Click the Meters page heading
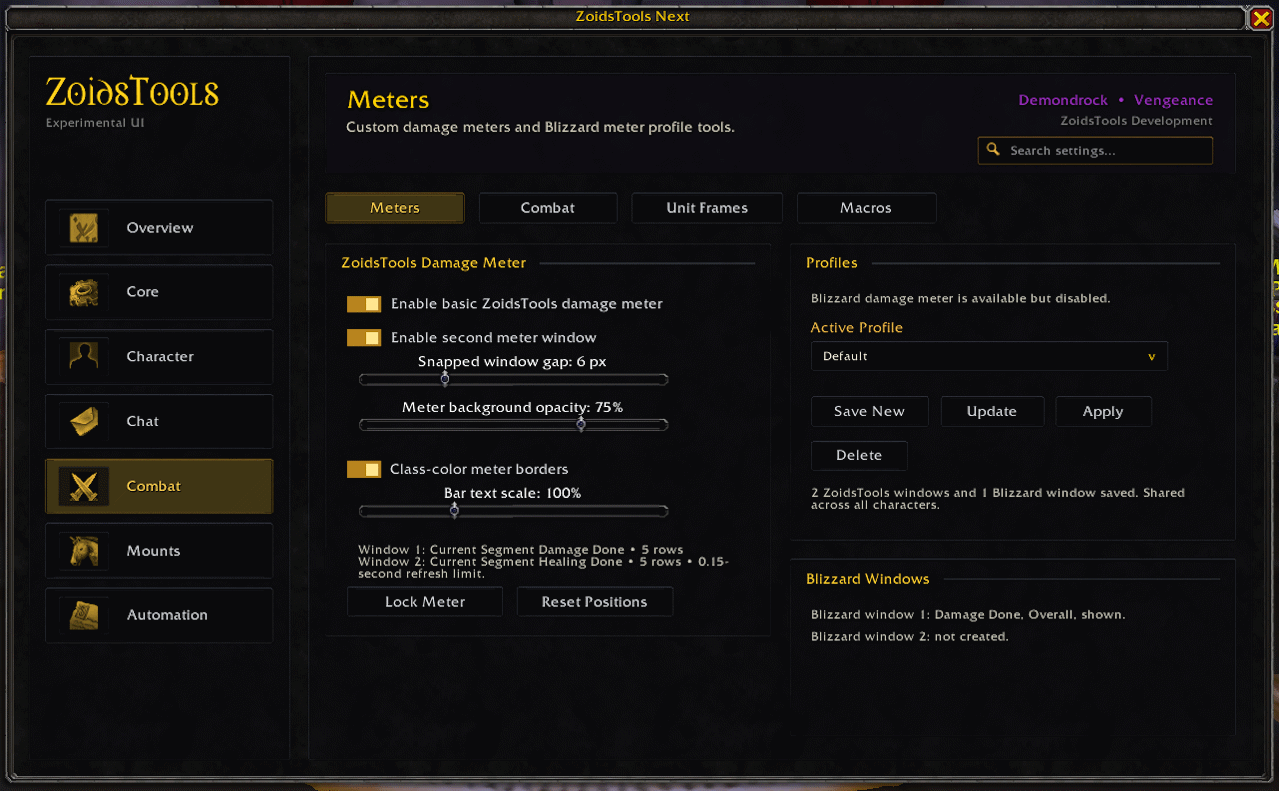Screen dimensions: 1280x791 [x=388, y=100]
